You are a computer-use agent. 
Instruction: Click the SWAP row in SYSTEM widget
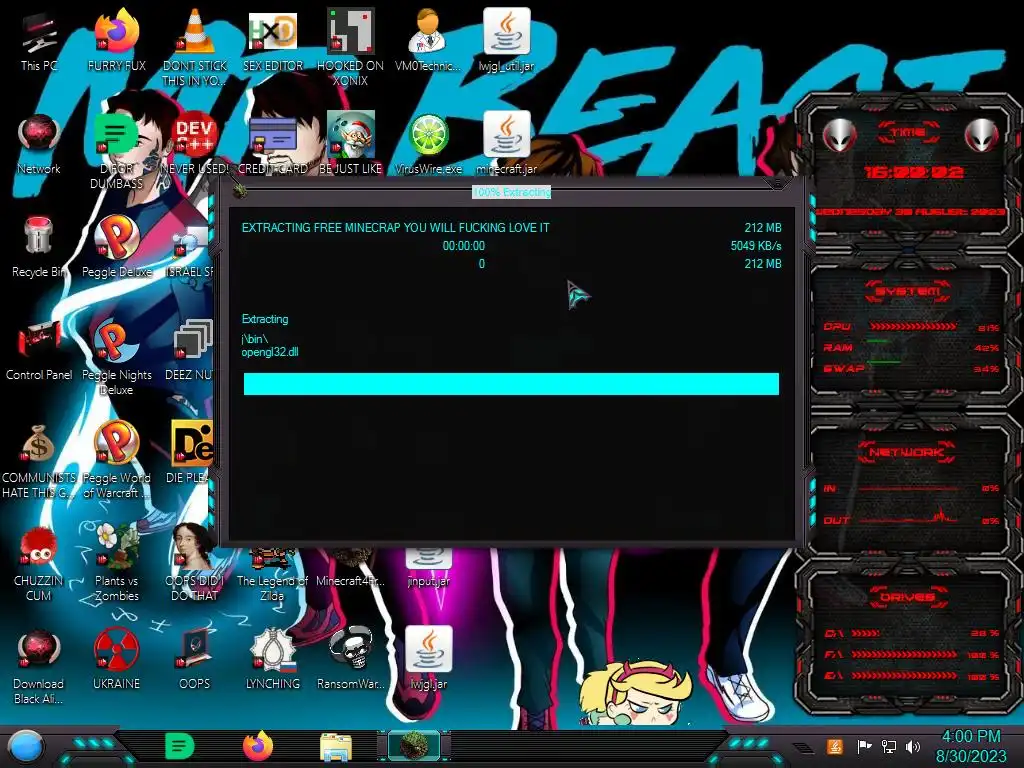coord(911,368)
